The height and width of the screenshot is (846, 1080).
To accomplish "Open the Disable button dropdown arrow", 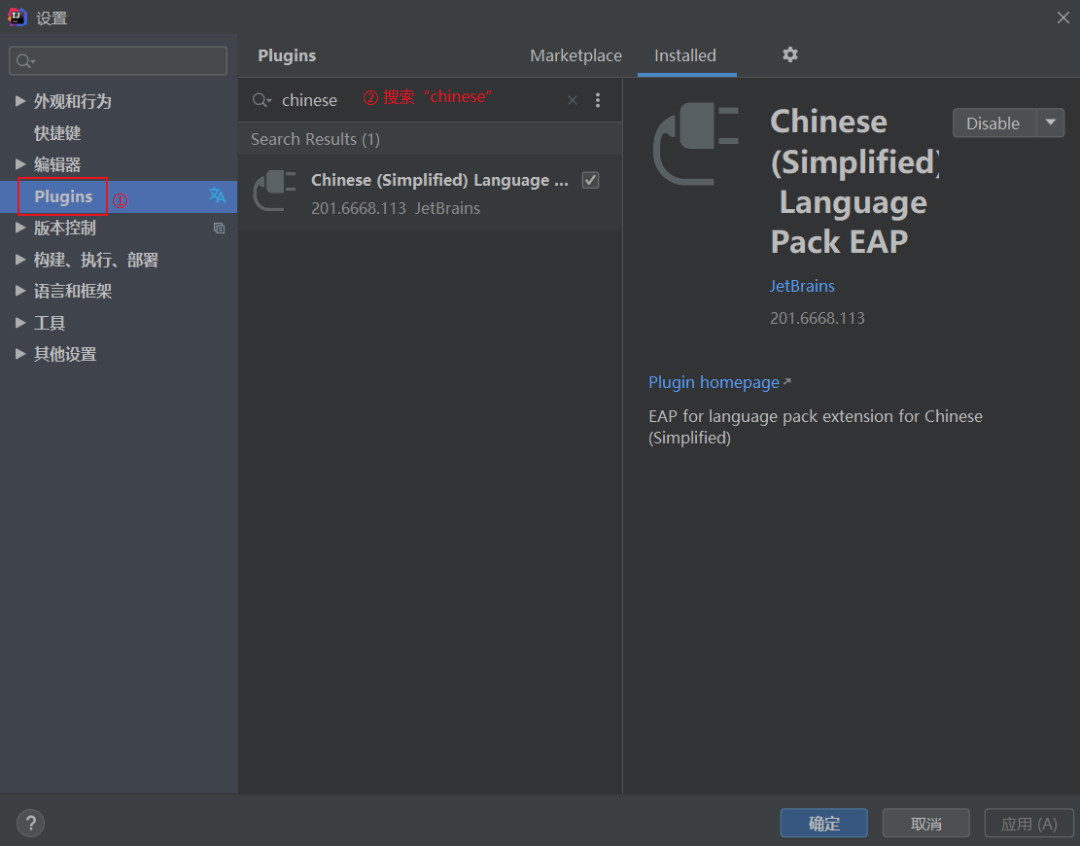I will tap(1050, 123).
